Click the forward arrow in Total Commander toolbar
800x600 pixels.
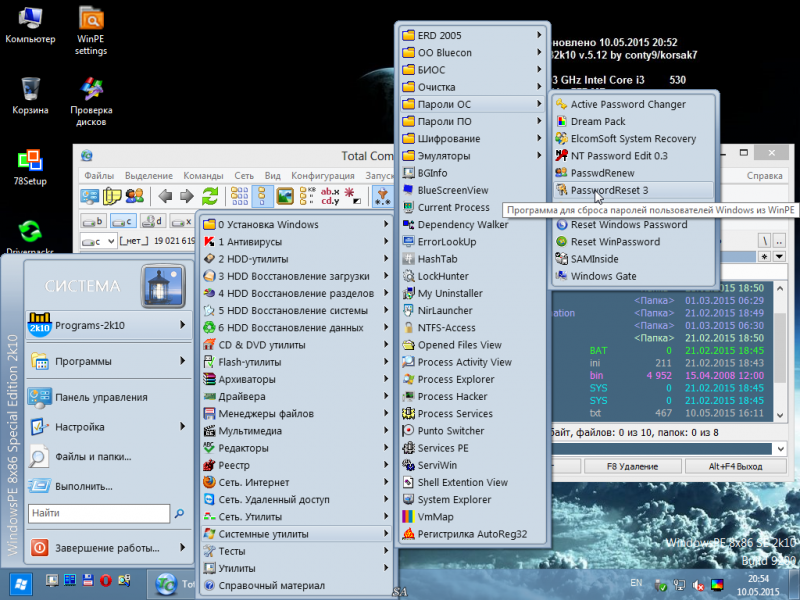pos(187,196)
